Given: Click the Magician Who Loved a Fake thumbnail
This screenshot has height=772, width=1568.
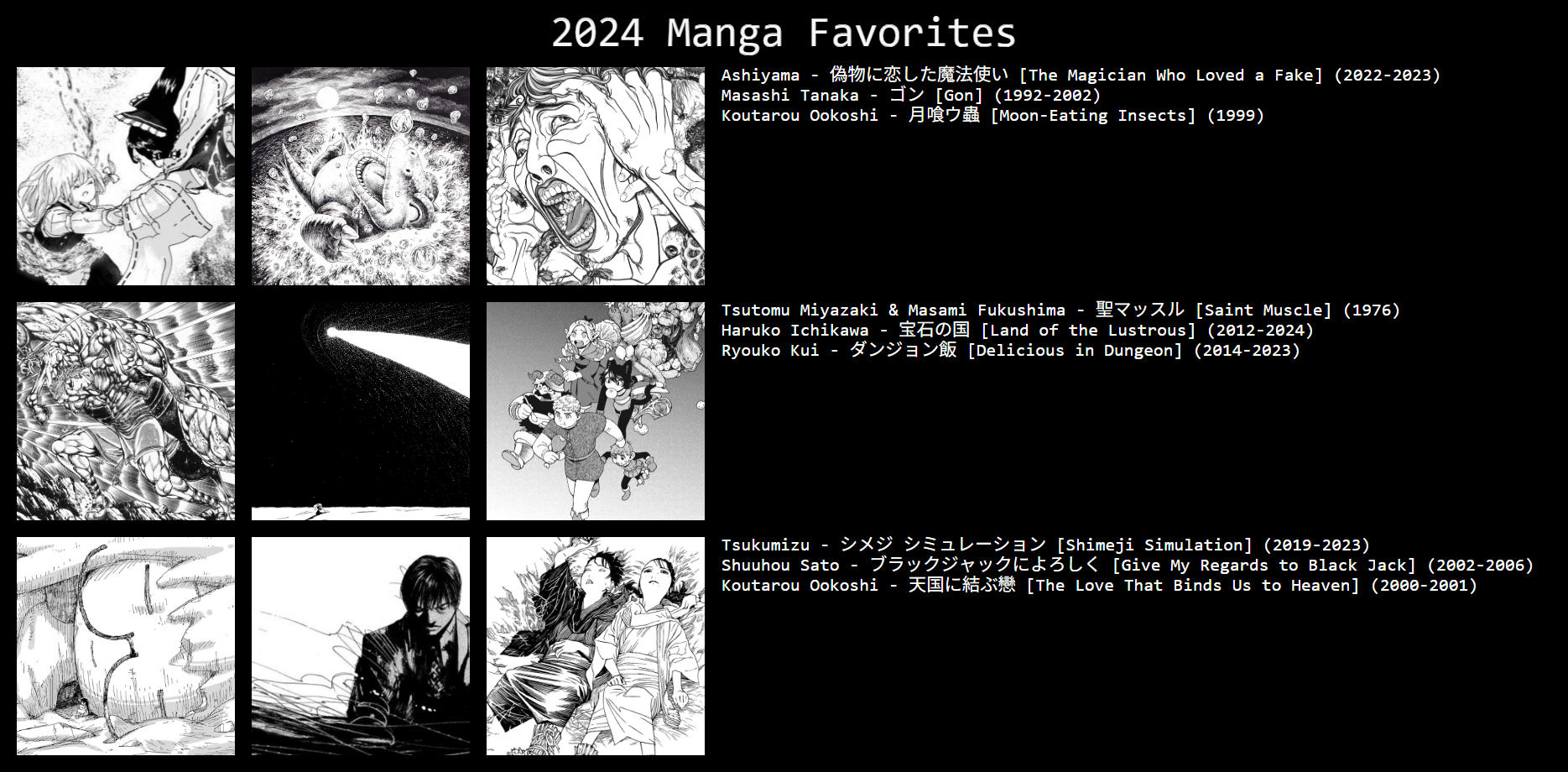Looking at the screenshot, I should coord(126,176).
